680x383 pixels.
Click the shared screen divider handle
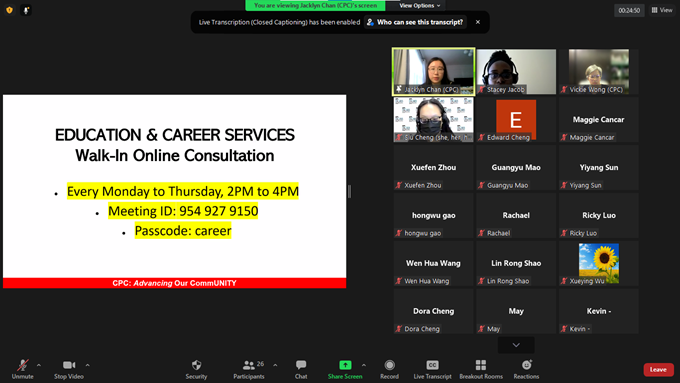[x=350, y=191]
